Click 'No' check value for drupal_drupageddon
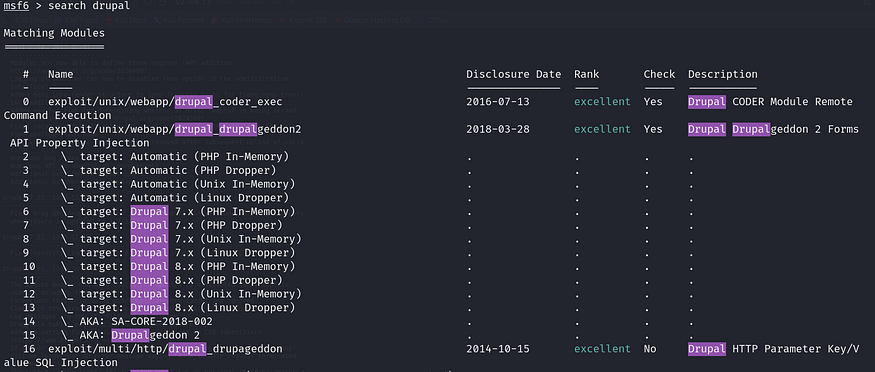This screenshot has height=372, width=875. tap(650, 349)
